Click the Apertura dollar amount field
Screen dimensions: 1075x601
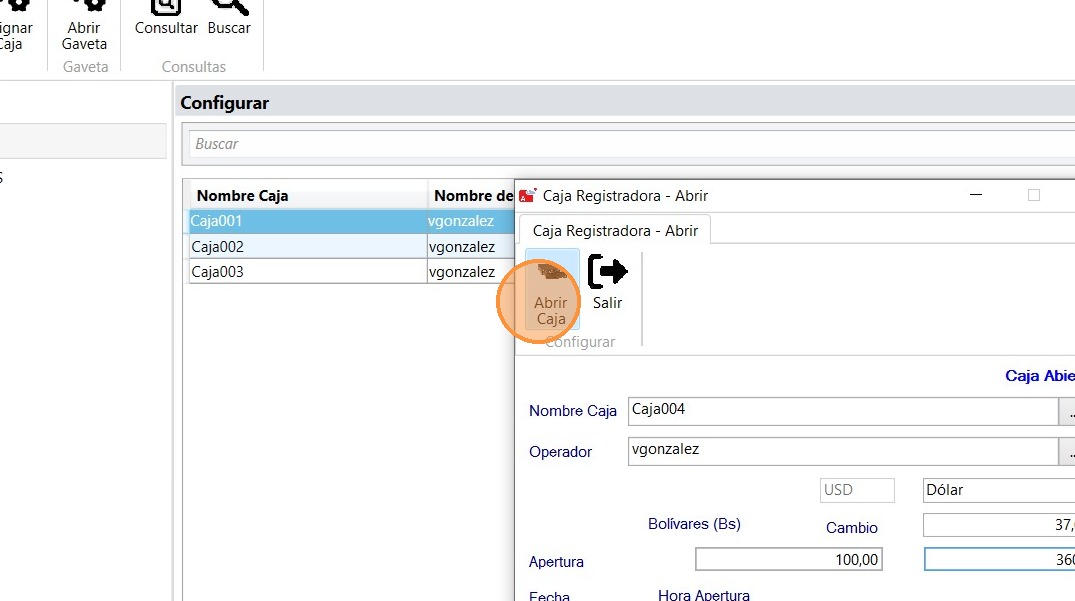[1000, 559]
